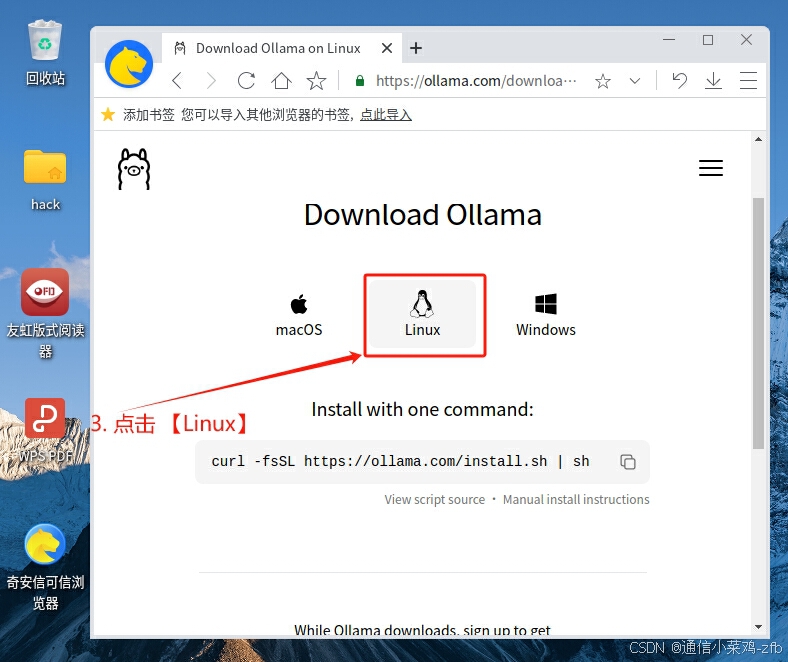
Task: Go to the browser home page
Action: coord(281,80)
